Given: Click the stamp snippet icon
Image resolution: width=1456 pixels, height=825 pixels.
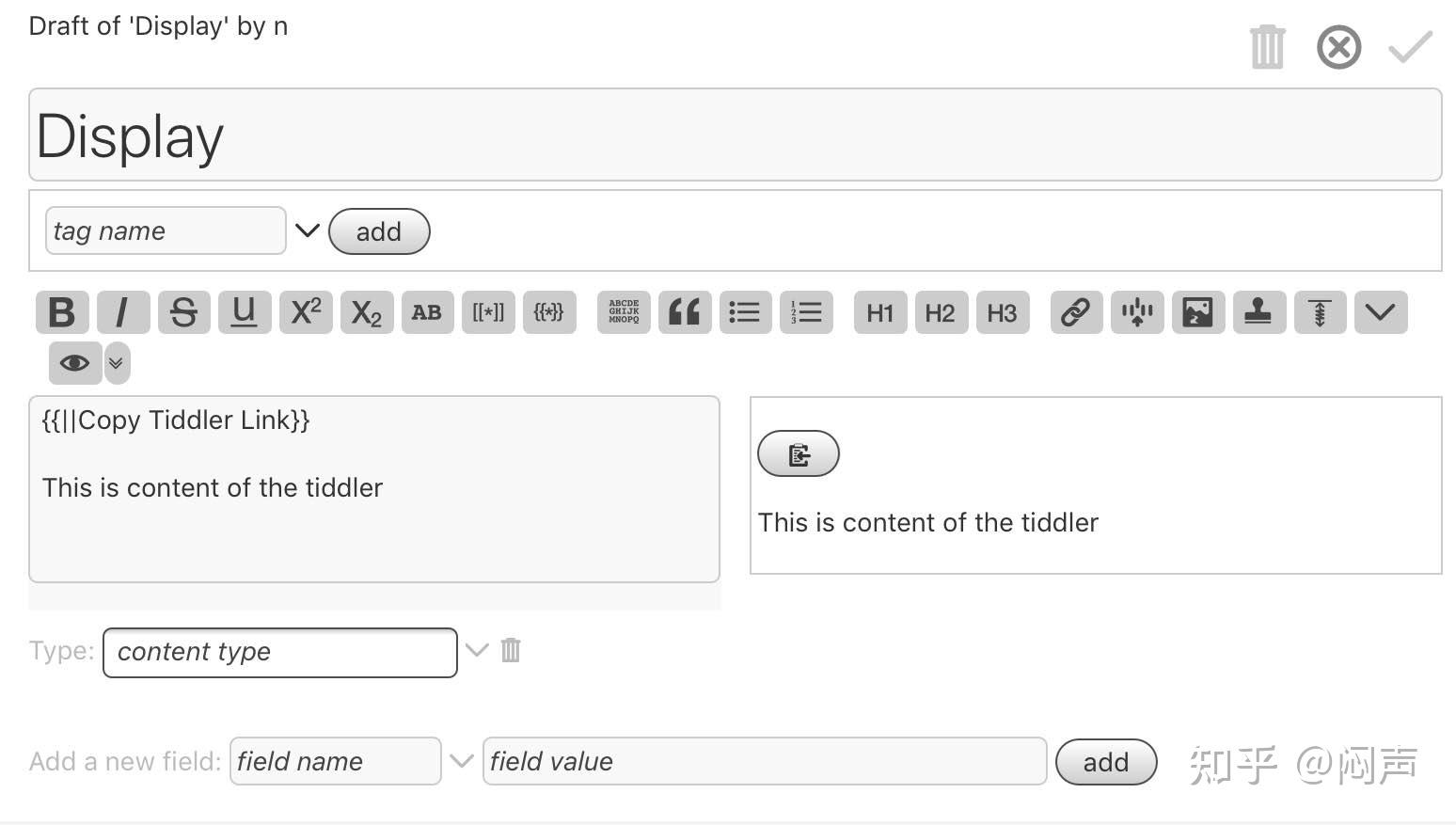Looking at the screenshot, I should tap(1258, 312).
